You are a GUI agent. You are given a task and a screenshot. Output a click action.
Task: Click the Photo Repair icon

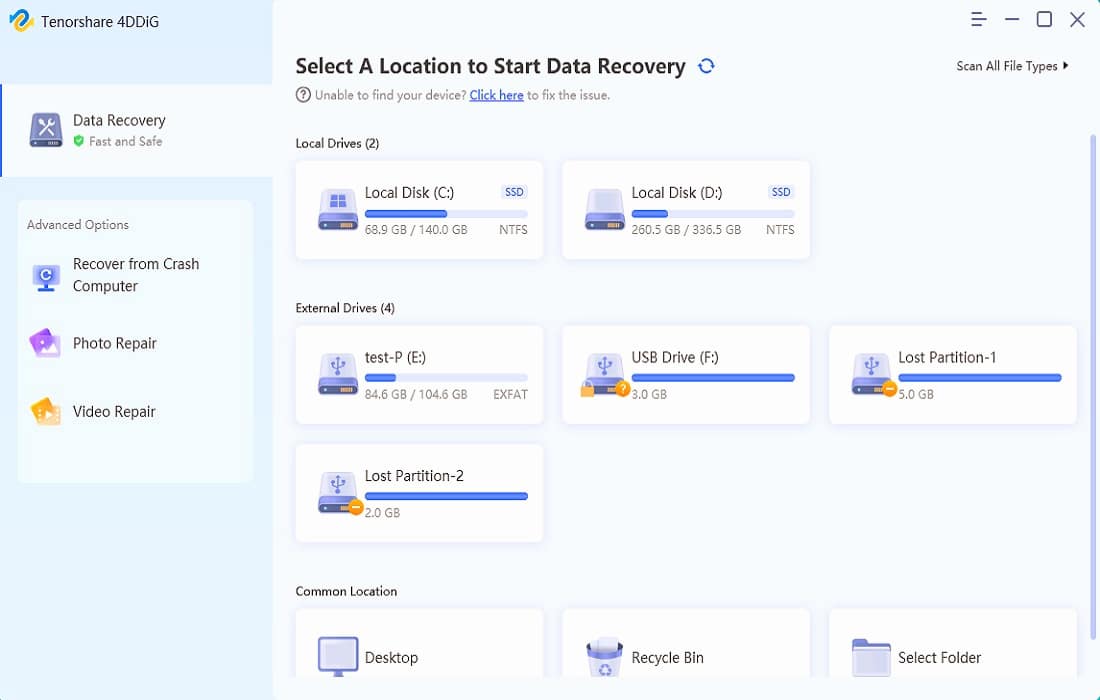pos(46,344)
